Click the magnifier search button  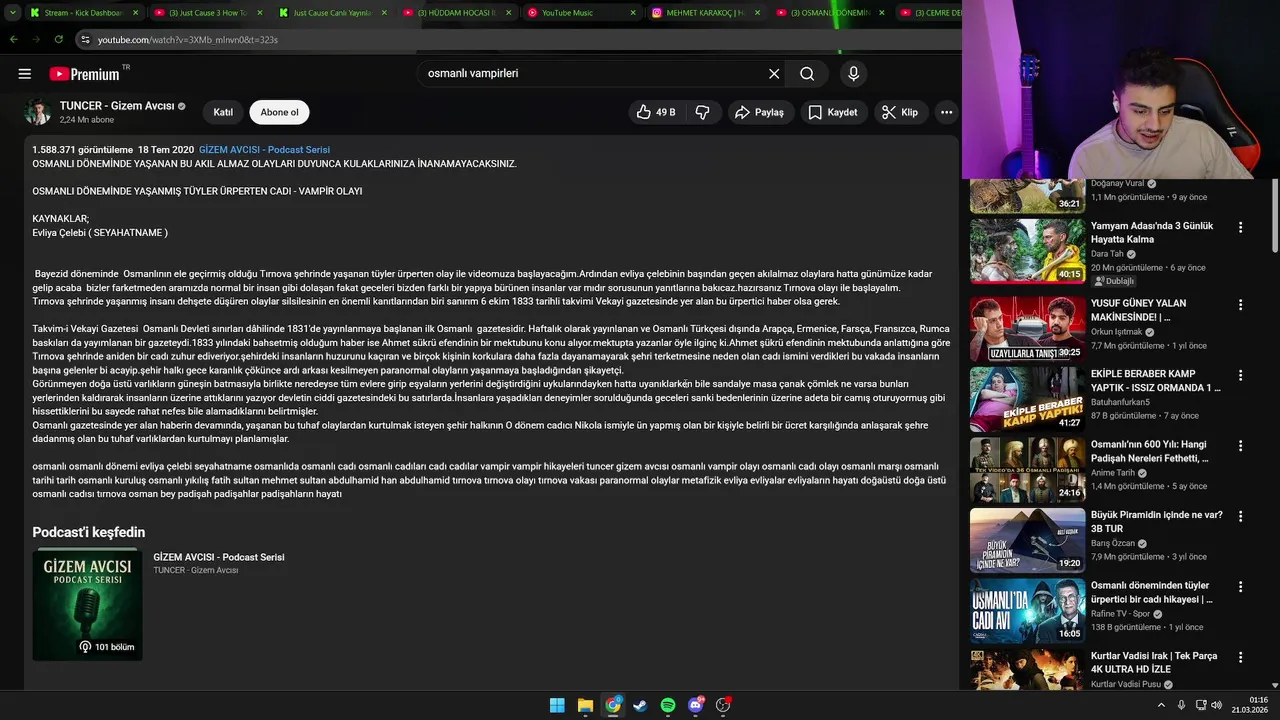[x=807, y=74]
